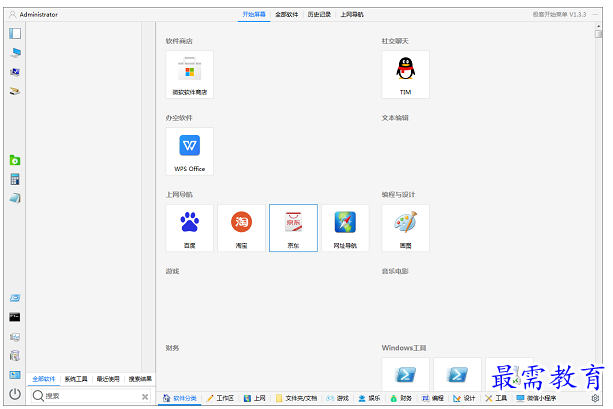Screen dimensions: 613x409
Task: Click the magnifier search icon
Action: [x=38, y=396]
